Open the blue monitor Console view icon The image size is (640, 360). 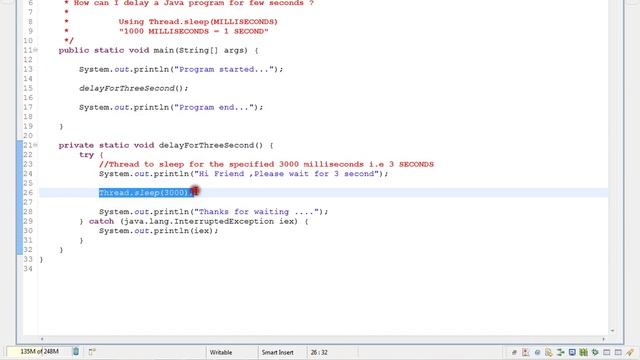coord(572,352)
